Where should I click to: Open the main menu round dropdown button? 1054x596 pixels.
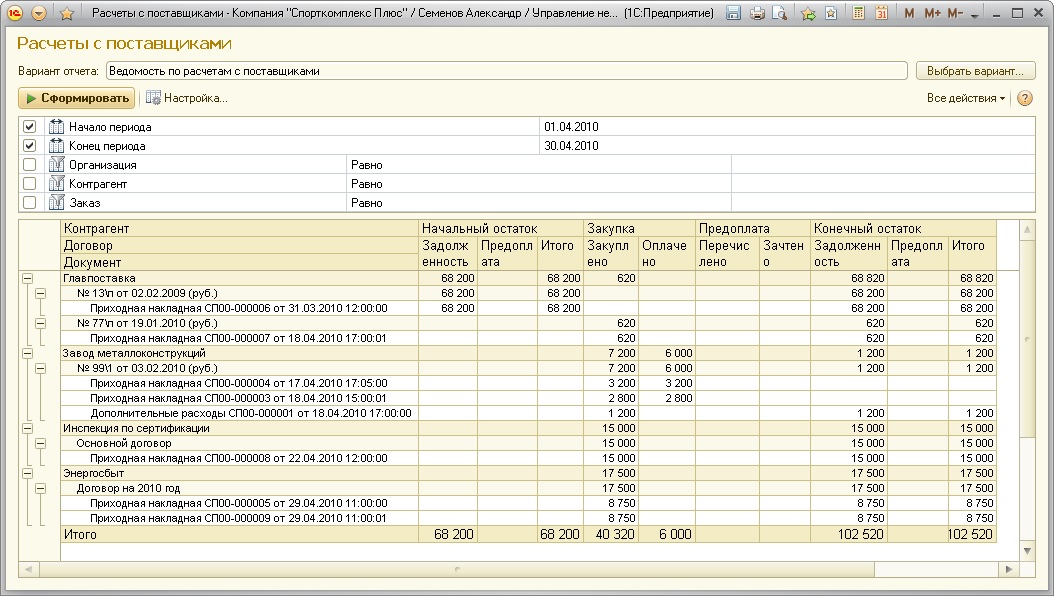(39, 13)
